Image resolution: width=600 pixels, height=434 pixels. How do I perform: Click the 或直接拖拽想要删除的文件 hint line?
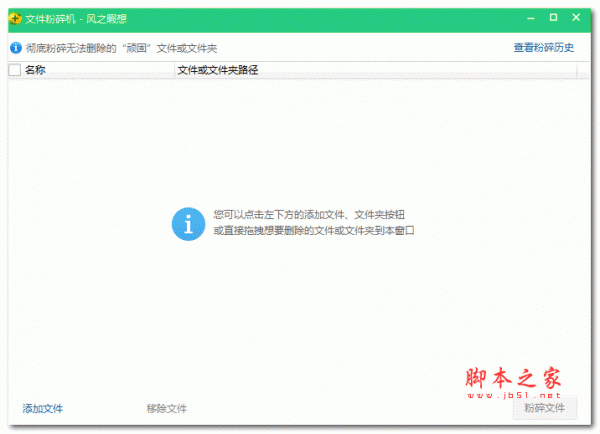pyautogui.click(x=314, y=231)
